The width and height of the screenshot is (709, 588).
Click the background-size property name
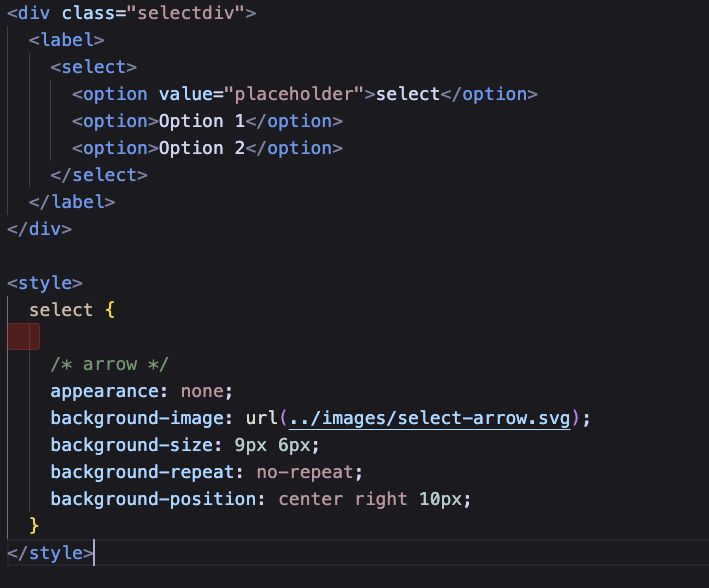click(x=132, y=445)
